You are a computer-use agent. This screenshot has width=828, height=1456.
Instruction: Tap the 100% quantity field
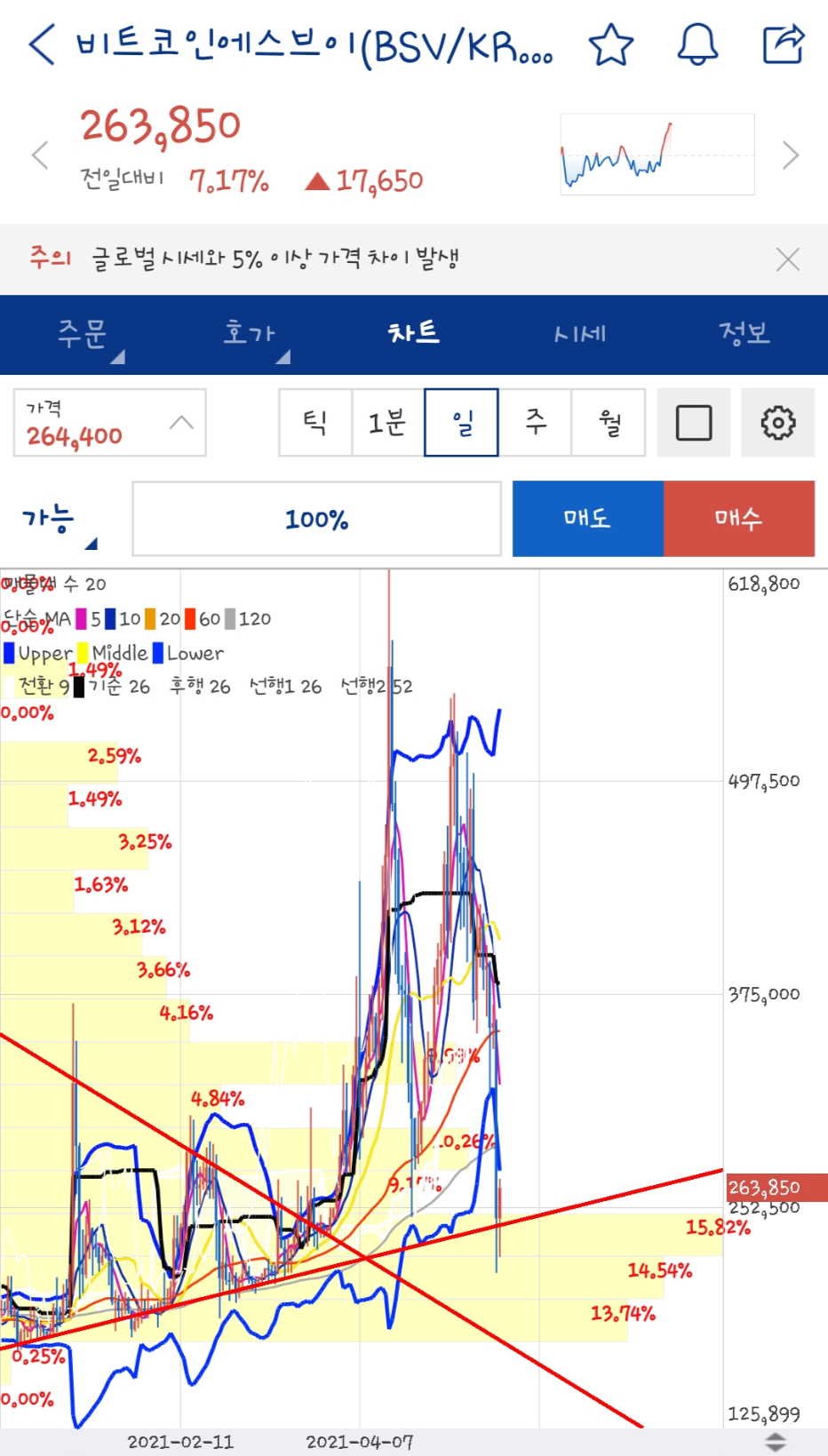(x=316, y=519)
